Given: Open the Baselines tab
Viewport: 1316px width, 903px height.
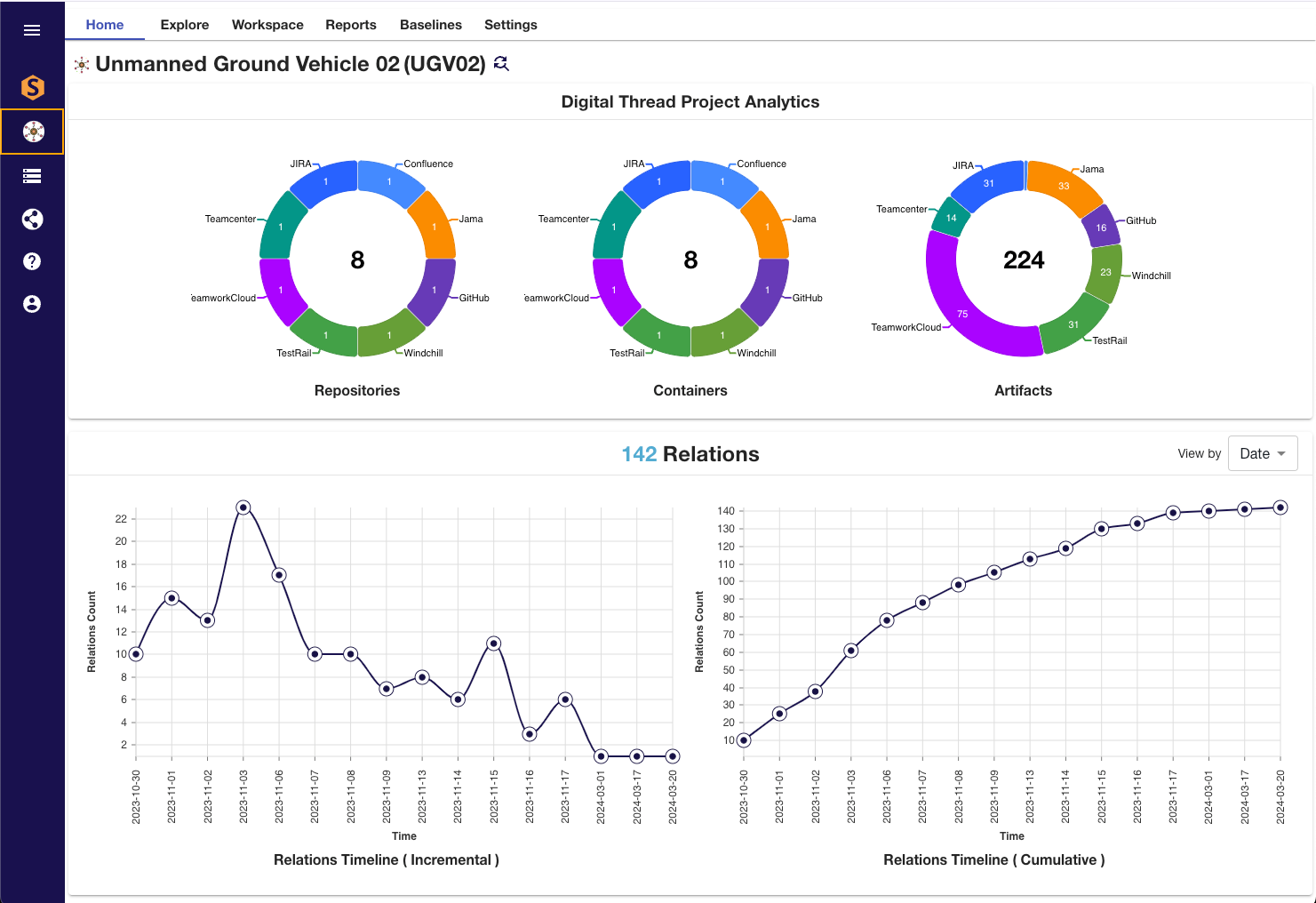Looking at the screenshot, I should [430, 25].
